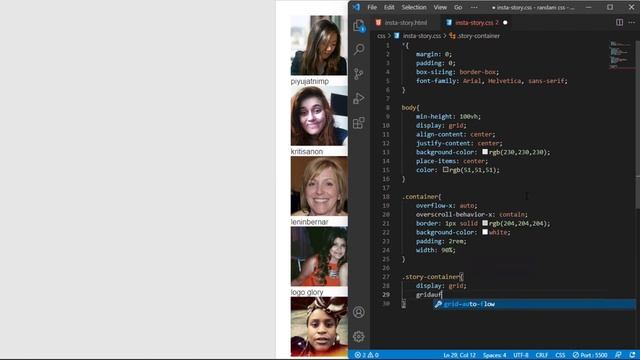The image size is (640, 360).
Task: Click the Port : 5500 Live Server status
Action: tap(590, 355)
